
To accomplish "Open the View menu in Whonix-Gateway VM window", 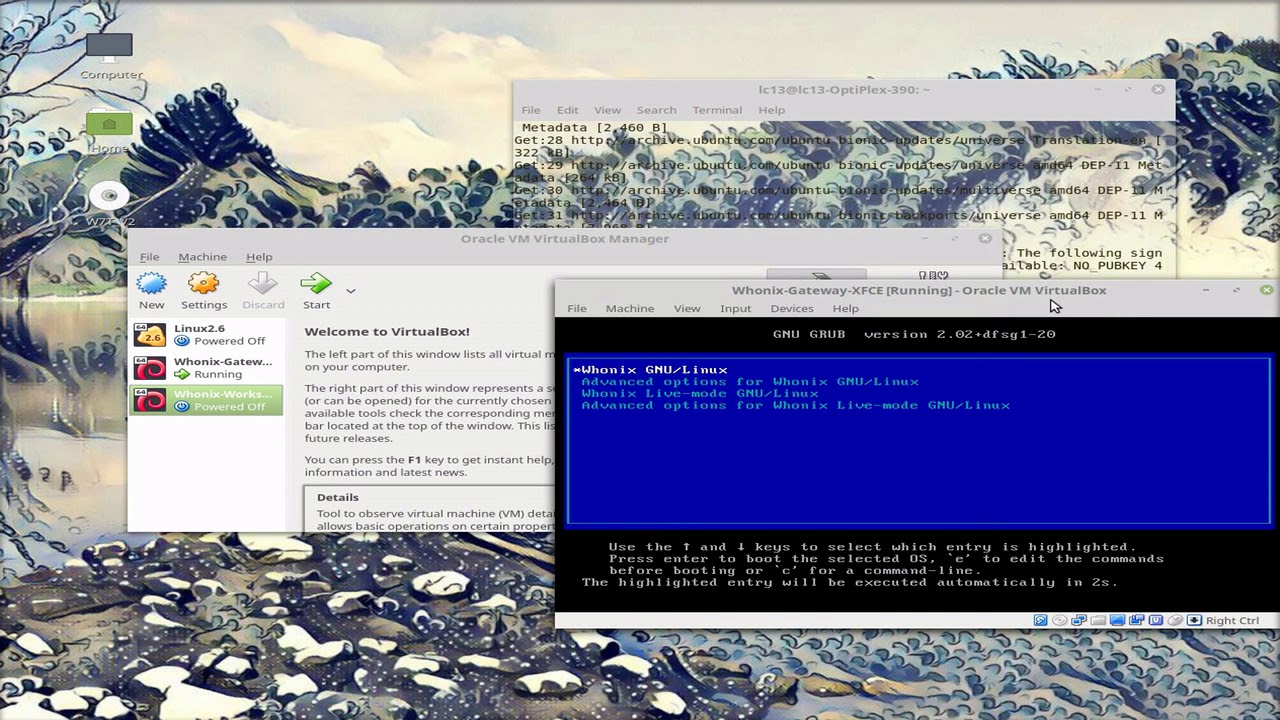I will tap(687, 308).
